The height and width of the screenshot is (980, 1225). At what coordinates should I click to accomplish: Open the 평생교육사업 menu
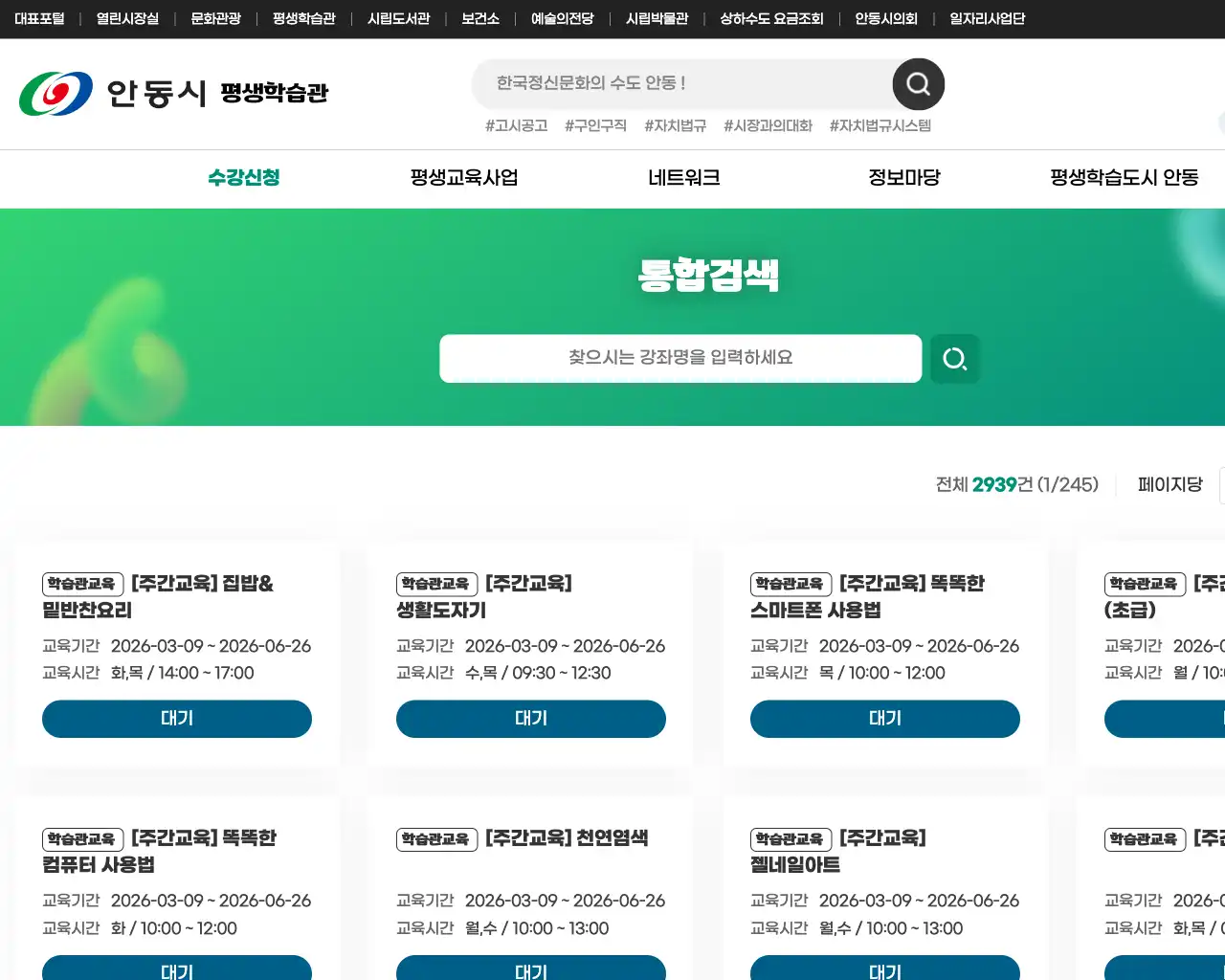click(463, 178)
